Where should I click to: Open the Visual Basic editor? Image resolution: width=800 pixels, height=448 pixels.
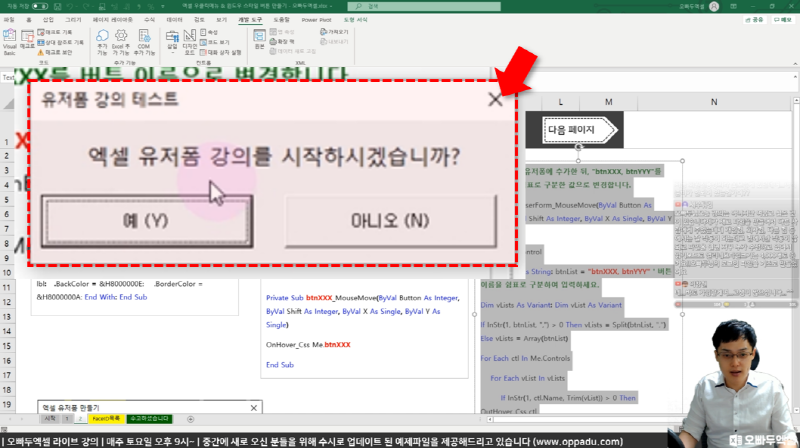9,40
